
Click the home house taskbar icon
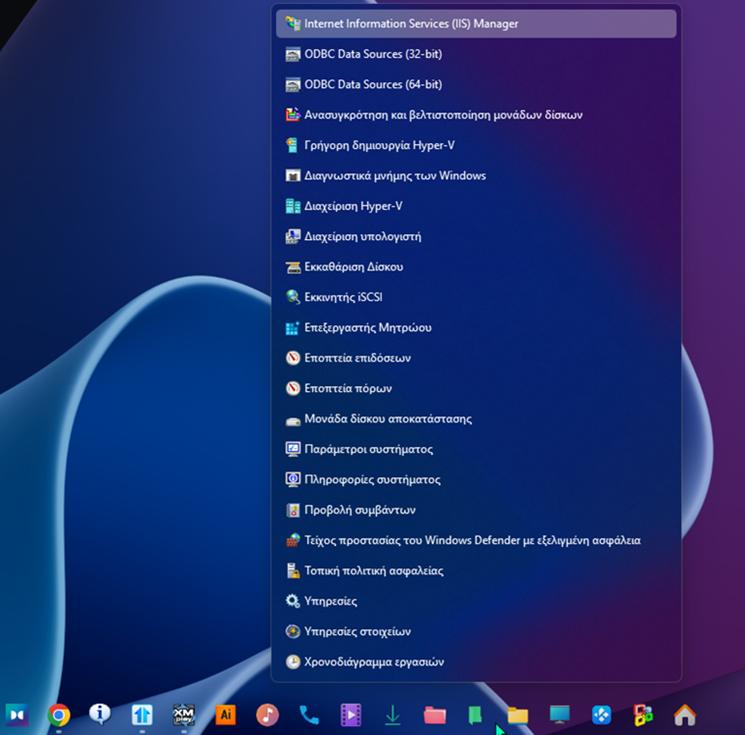pyautogui.click(x=685, y=715)
